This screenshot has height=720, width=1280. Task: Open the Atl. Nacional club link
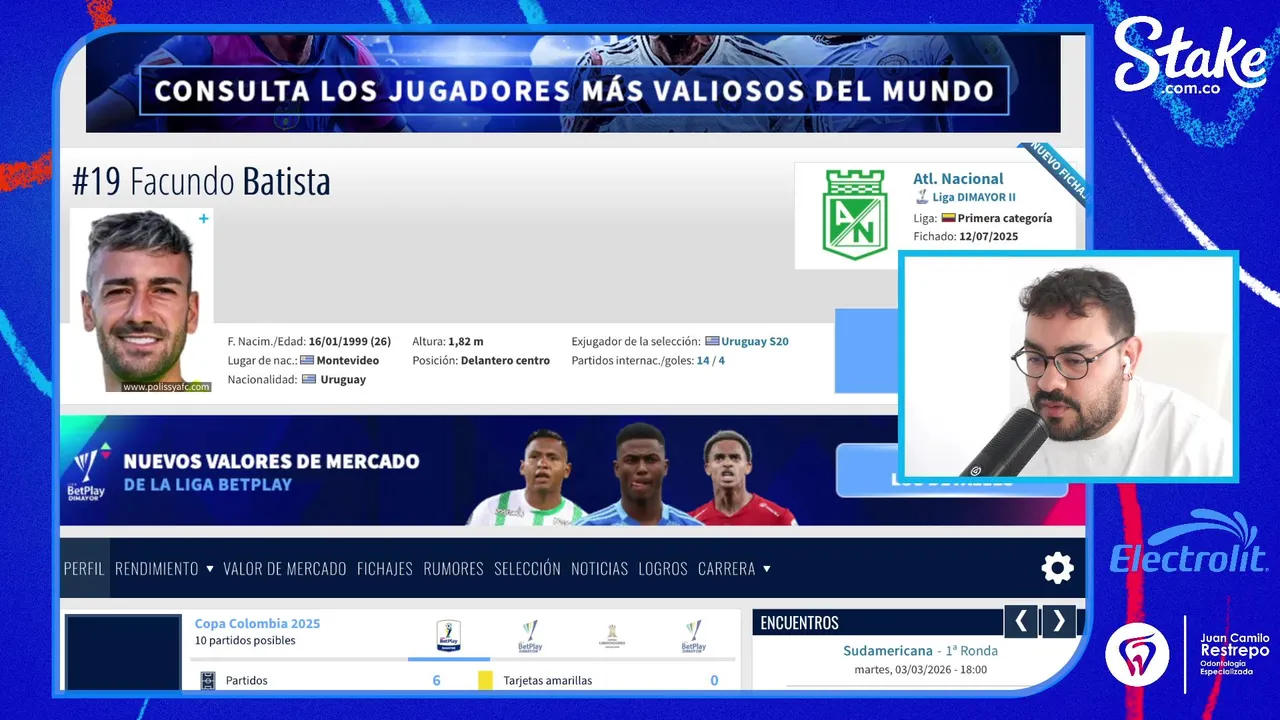958,178
